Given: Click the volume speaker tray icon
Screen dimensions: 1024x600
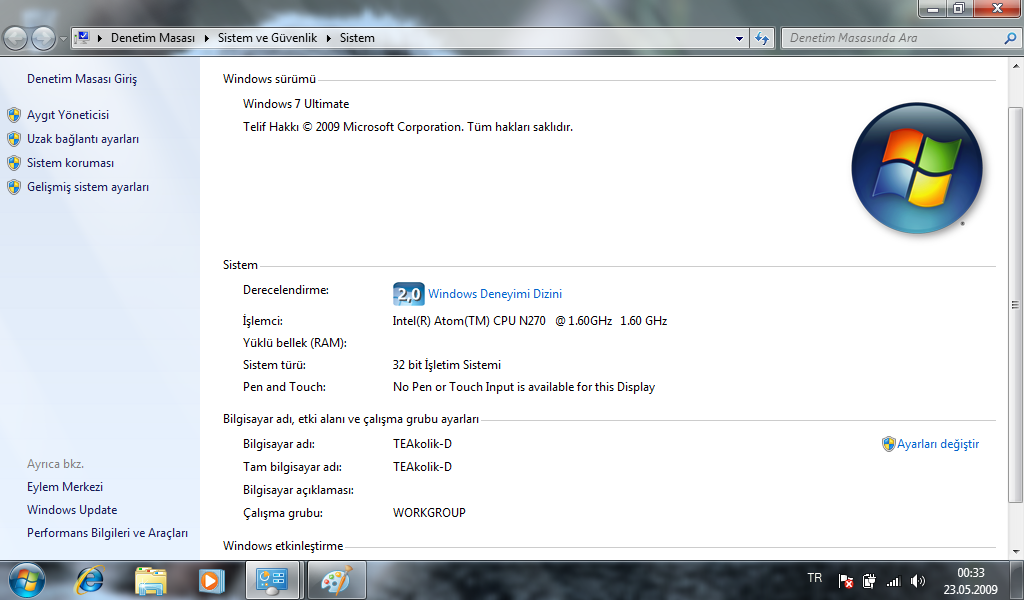Looking at the screenshot, I should pyautogui.click(x=918, y=581).
